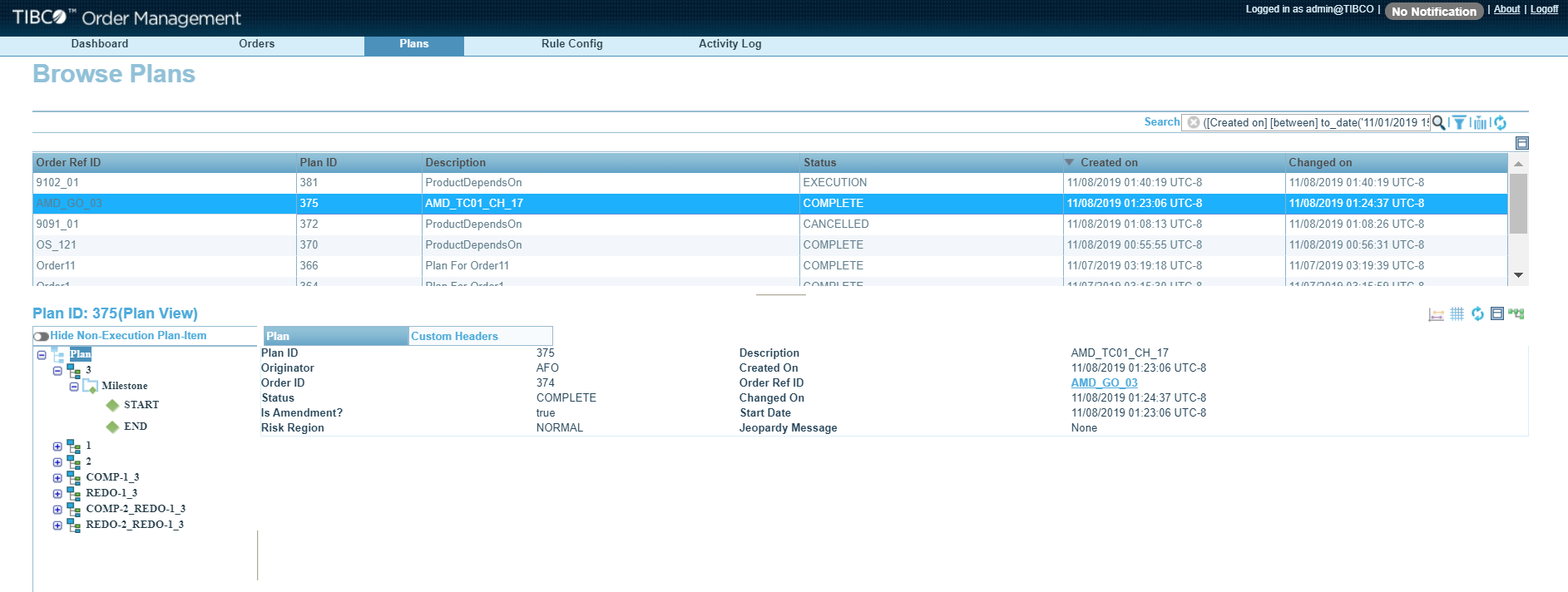The image size is (1568, 592).
Task: Open the AMD_GO_03 order reference link
Action: pos(1104,383)
